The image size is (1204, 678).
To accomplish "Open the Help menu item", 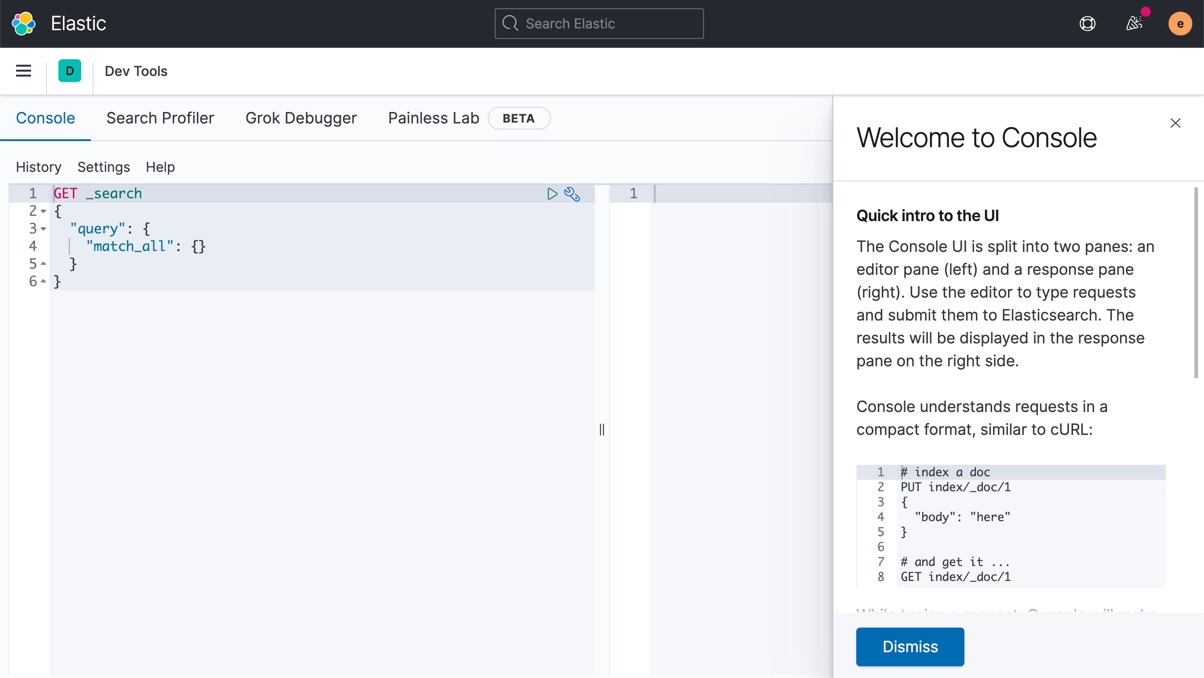I will 160,167.
